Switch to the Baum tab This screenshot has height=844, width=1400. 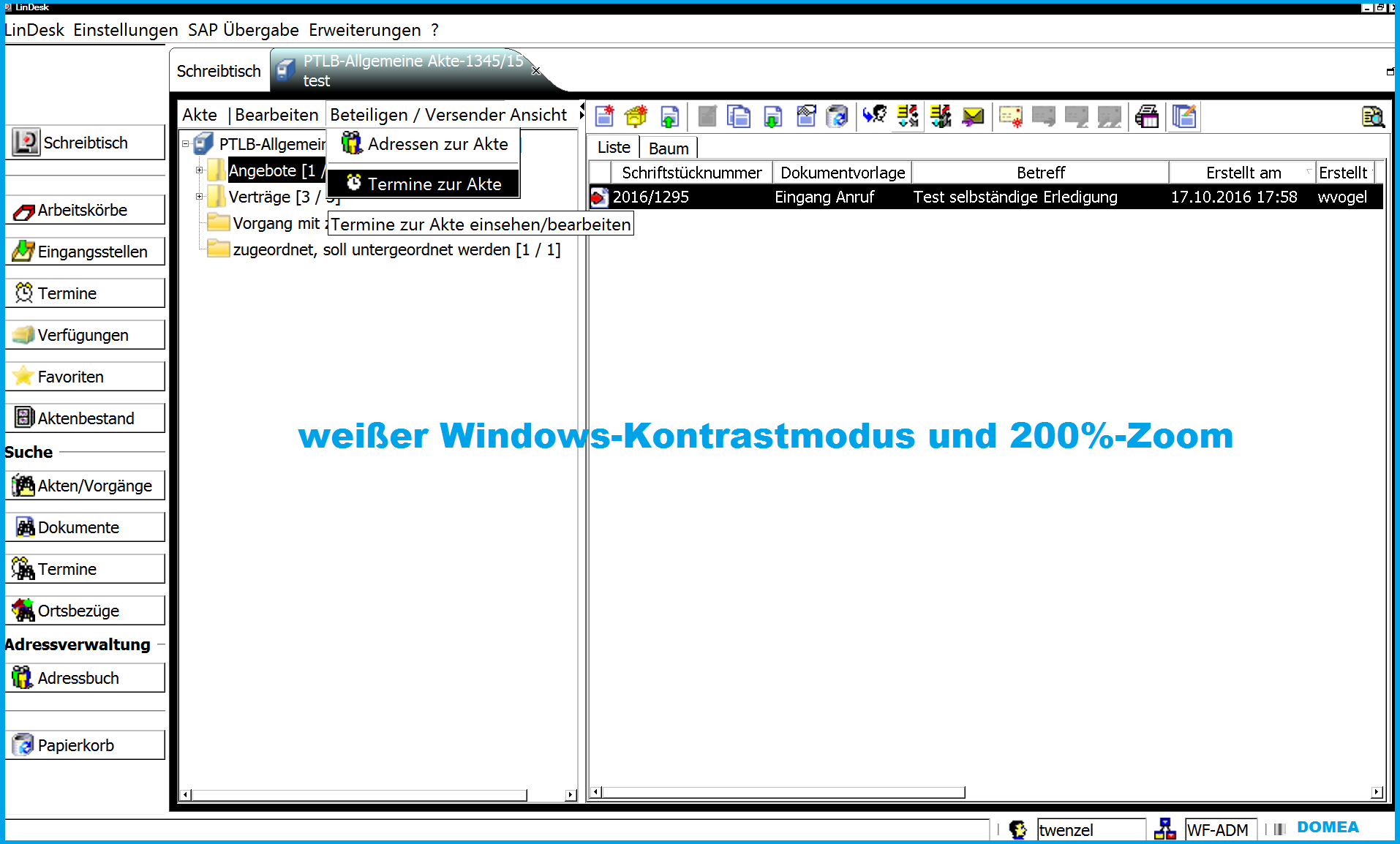[669, 148]
